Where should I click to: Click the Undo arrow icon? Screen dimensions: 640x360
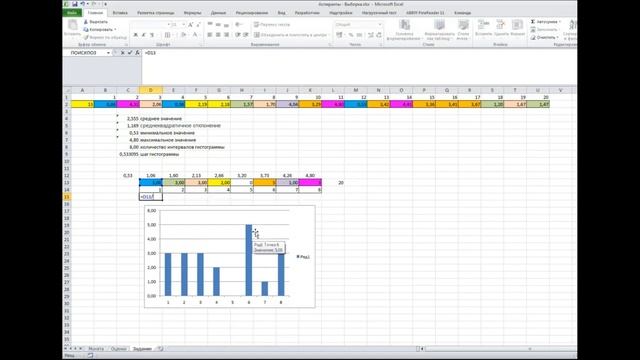83,4
